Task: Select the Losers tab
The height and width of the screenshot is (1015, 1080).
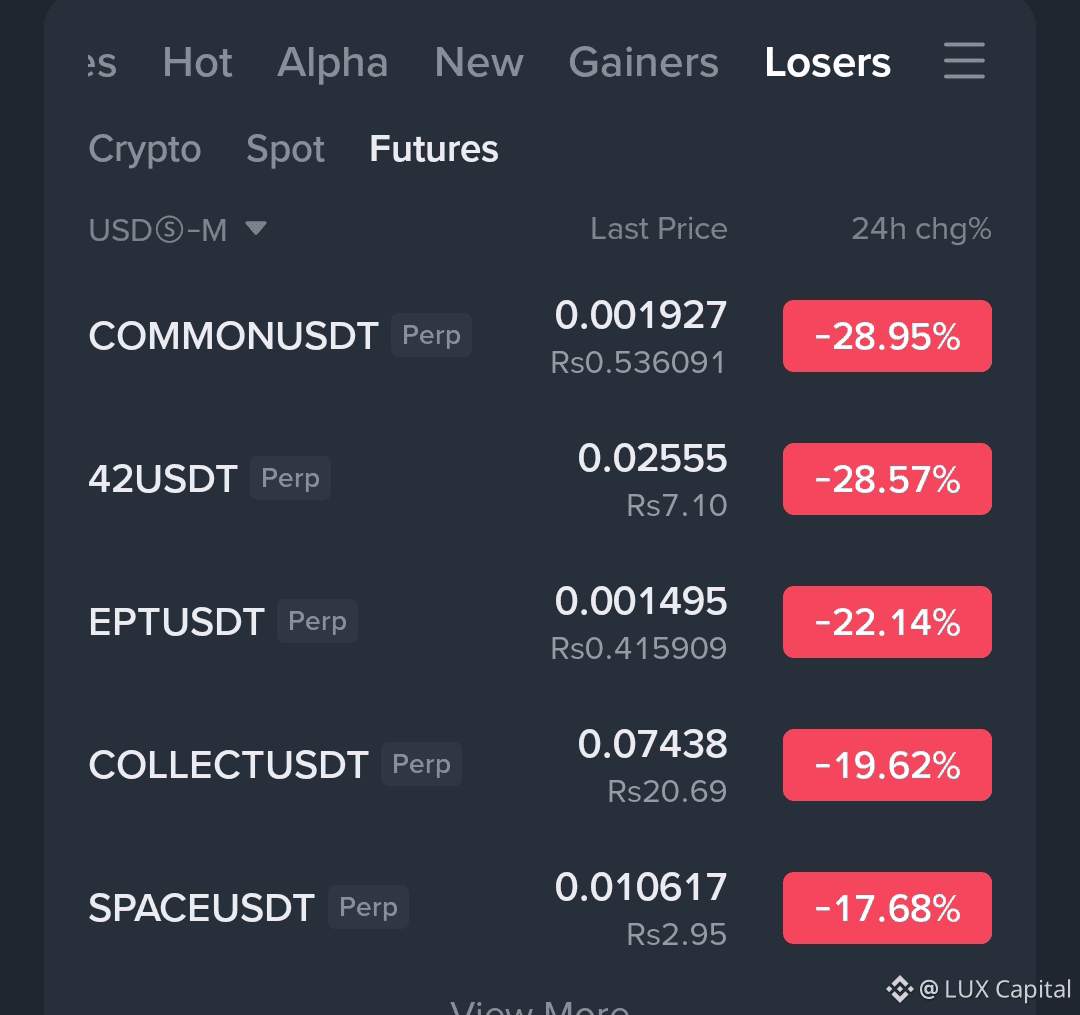Action: tap(827, 62)
